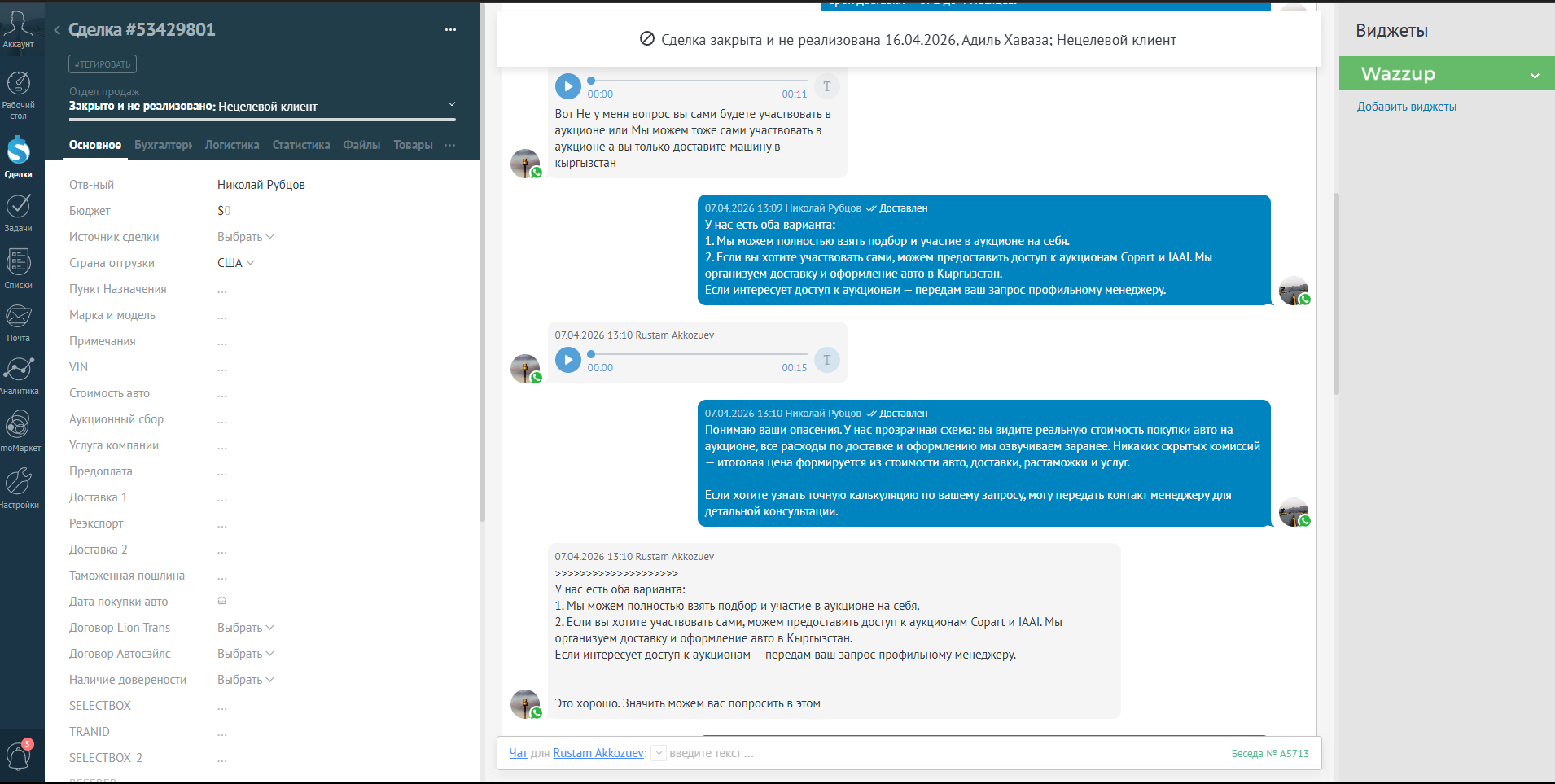Transcribe the 00:11 voice message
1555x784 pixels.
point(827,86)
